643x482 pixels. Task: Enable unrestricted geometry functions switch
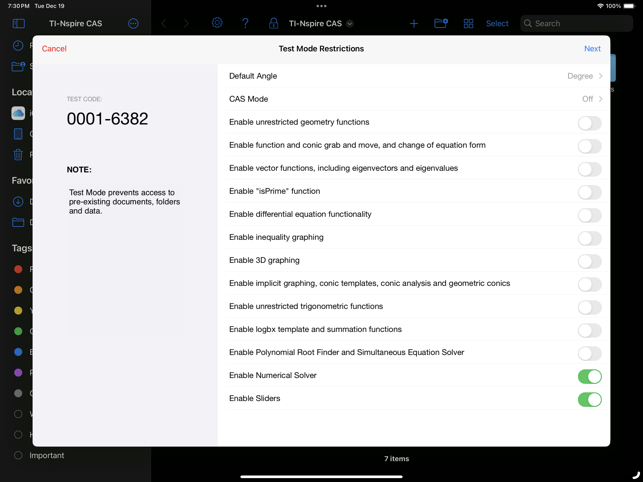tap(590, 123)
